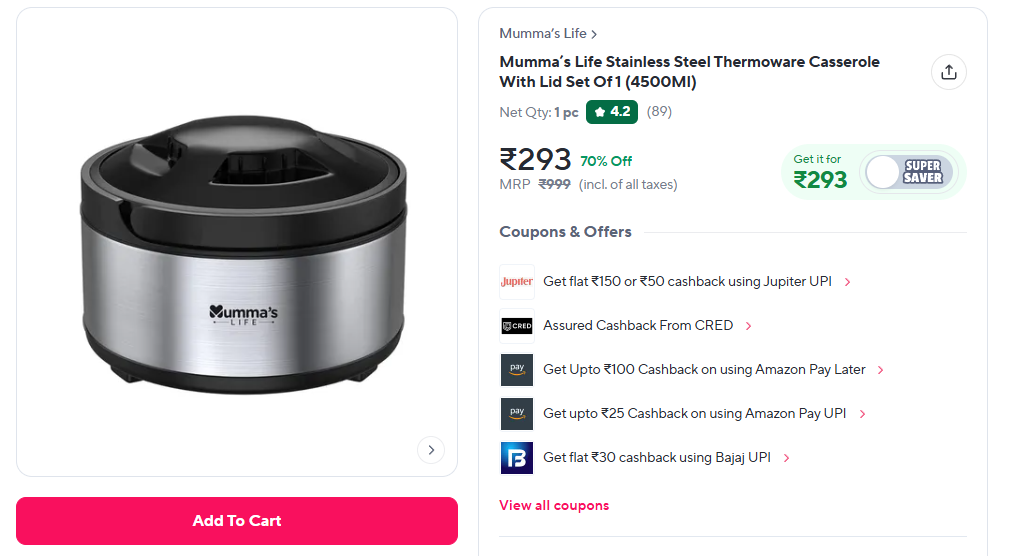Click the Jupiter offer logo
1011x556 pixels.
[517, 282]
